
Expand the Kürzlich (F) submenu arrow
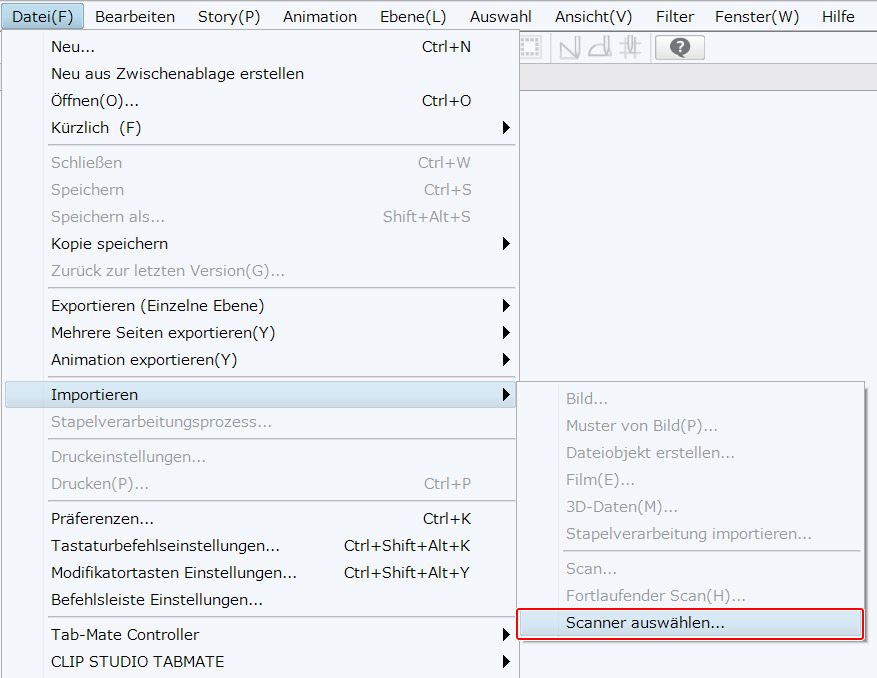tap(506, 128)
